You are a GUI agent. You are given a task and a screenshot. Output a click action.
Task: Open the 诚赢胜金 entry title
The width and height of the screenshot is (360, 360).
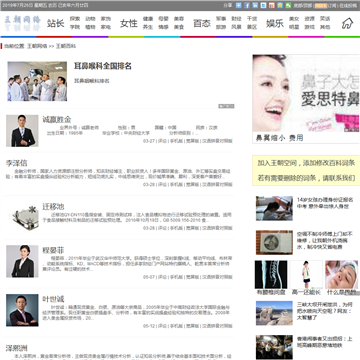coord(57,119)
